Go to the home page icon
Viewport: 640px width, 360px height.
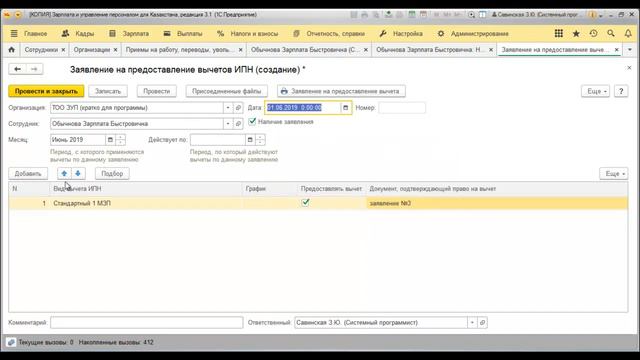(x=11, y=49)
